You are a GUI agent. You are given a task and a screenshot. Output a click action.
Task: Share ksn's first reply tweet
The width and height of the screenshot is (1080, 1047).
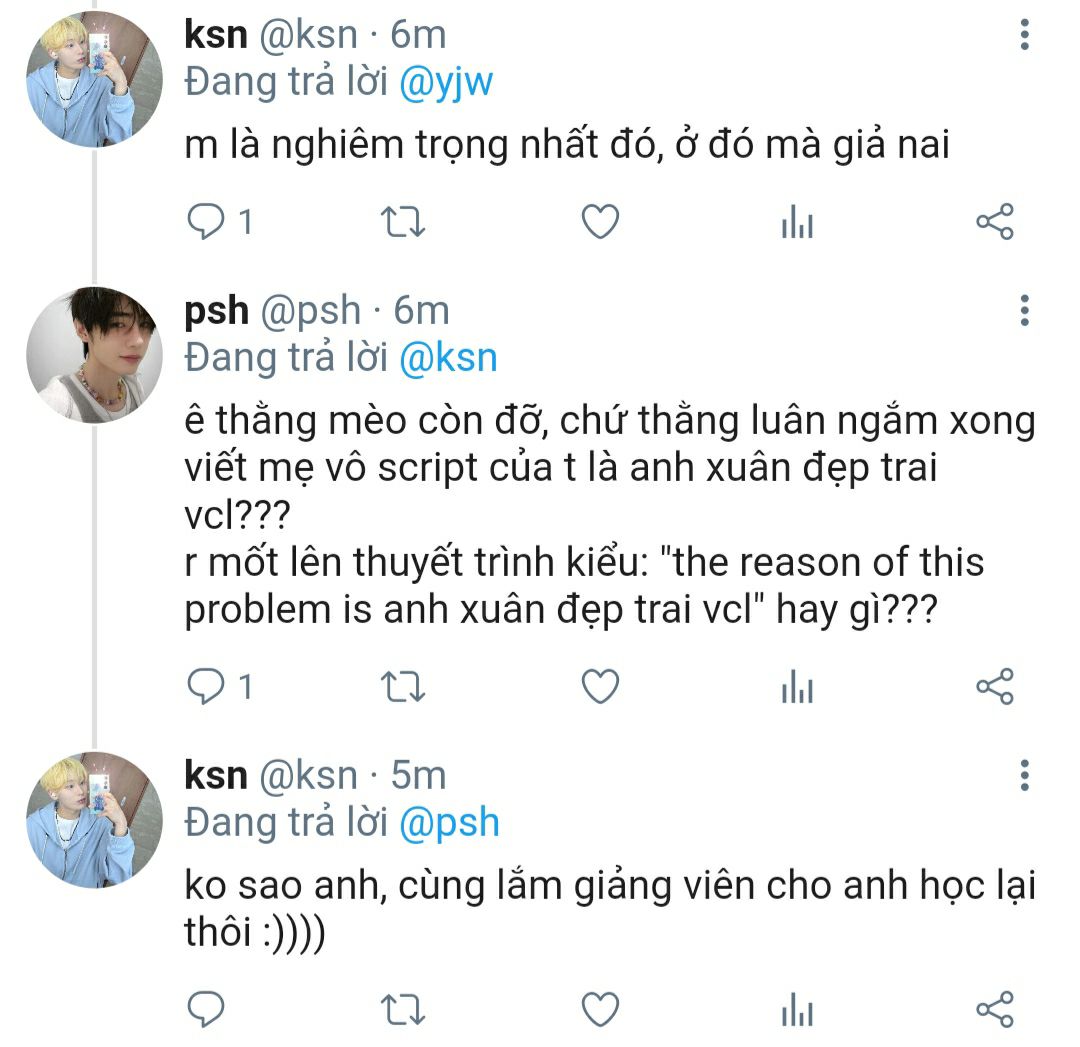tap(994, 222)
